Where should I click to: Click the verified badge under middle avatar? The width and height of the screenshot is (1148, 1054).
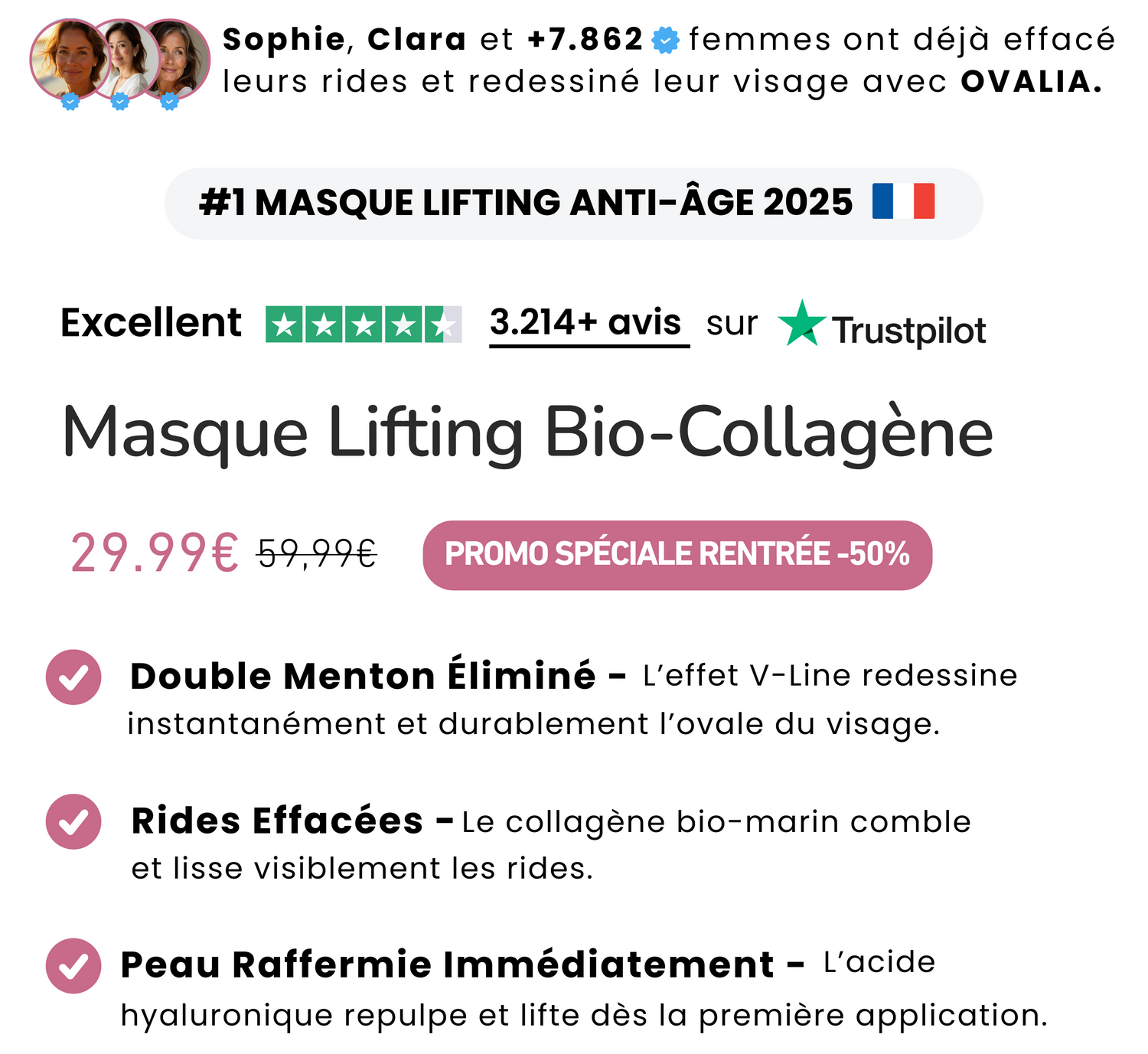coord(120,101)
